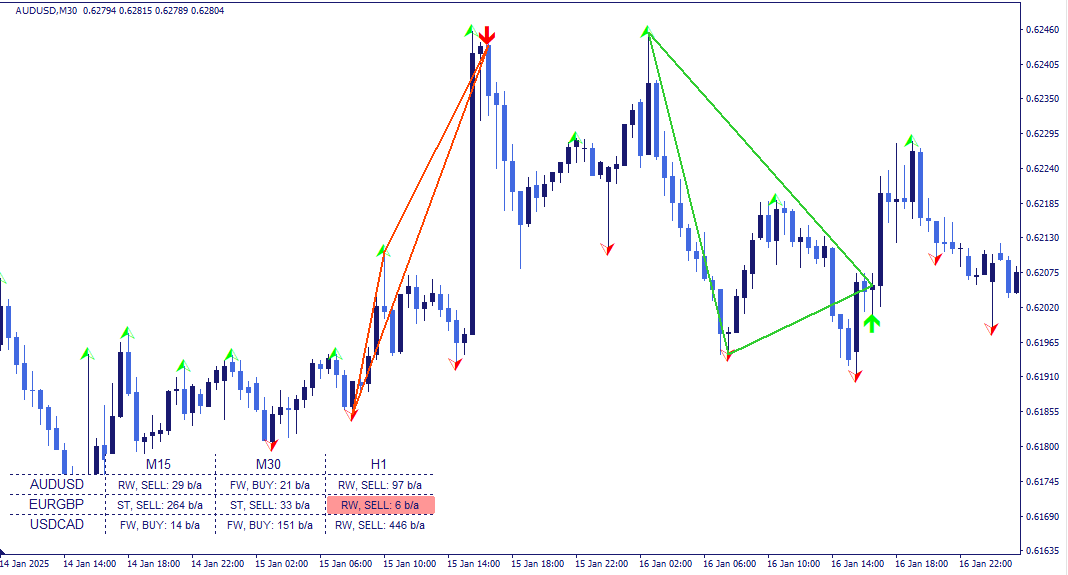This screenshot has width=1068, height=575.
Task: Click the '16 Jan 14:00' time axis label
Action: 858,564
